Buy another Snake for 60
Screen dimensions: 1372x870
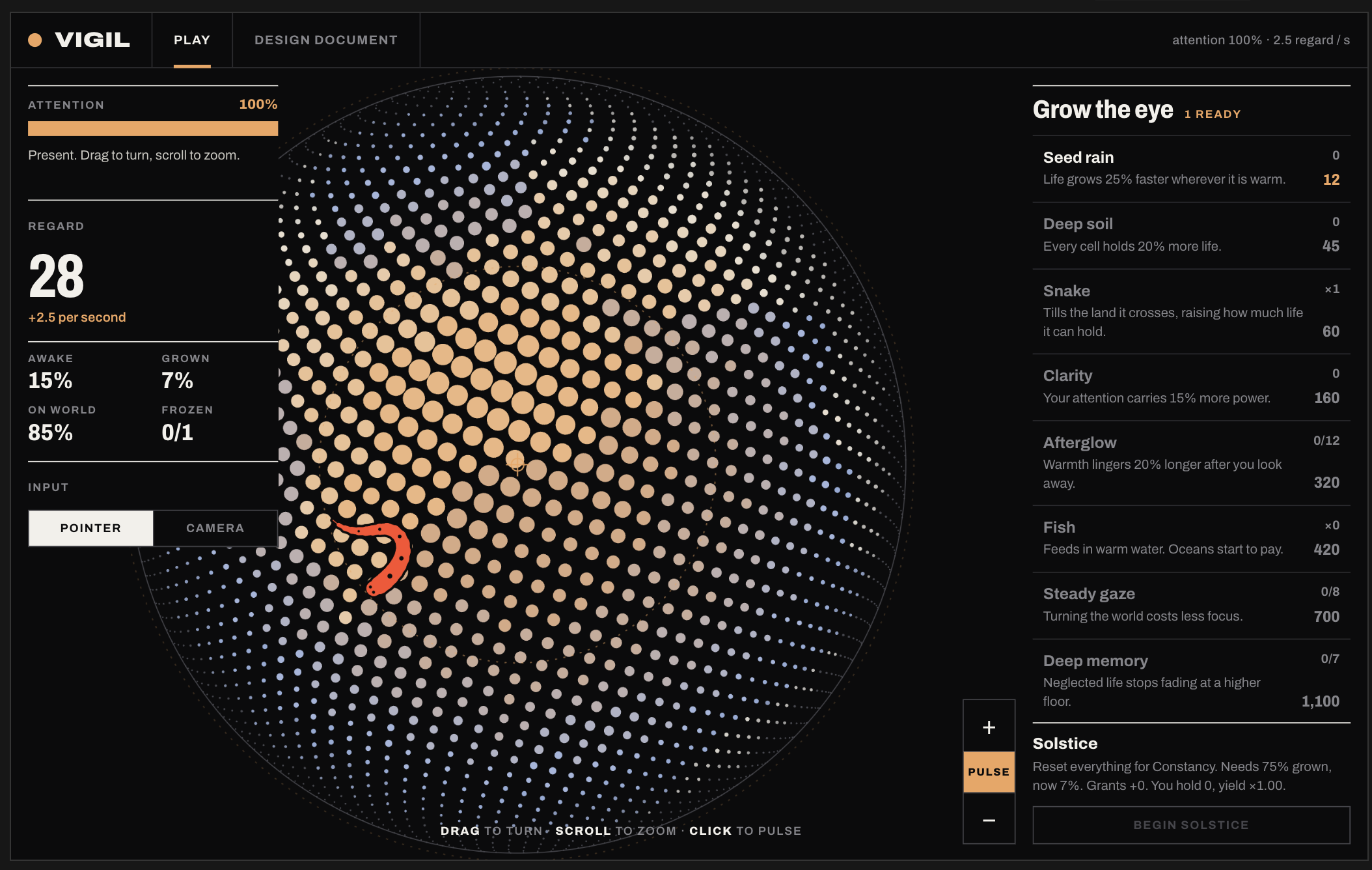[x=1191, y=311]
